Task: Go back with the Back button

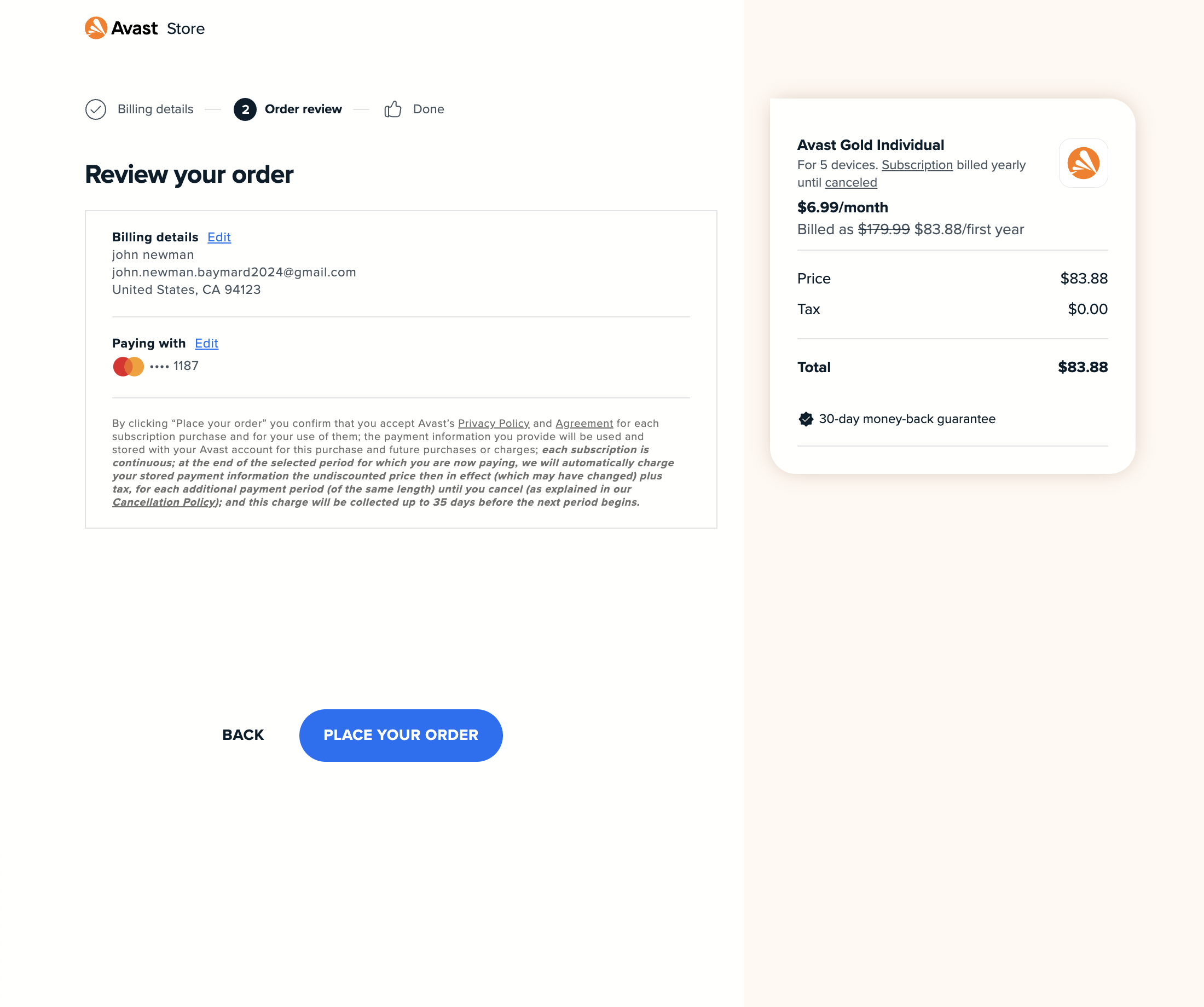Action: tap(243, 735)
